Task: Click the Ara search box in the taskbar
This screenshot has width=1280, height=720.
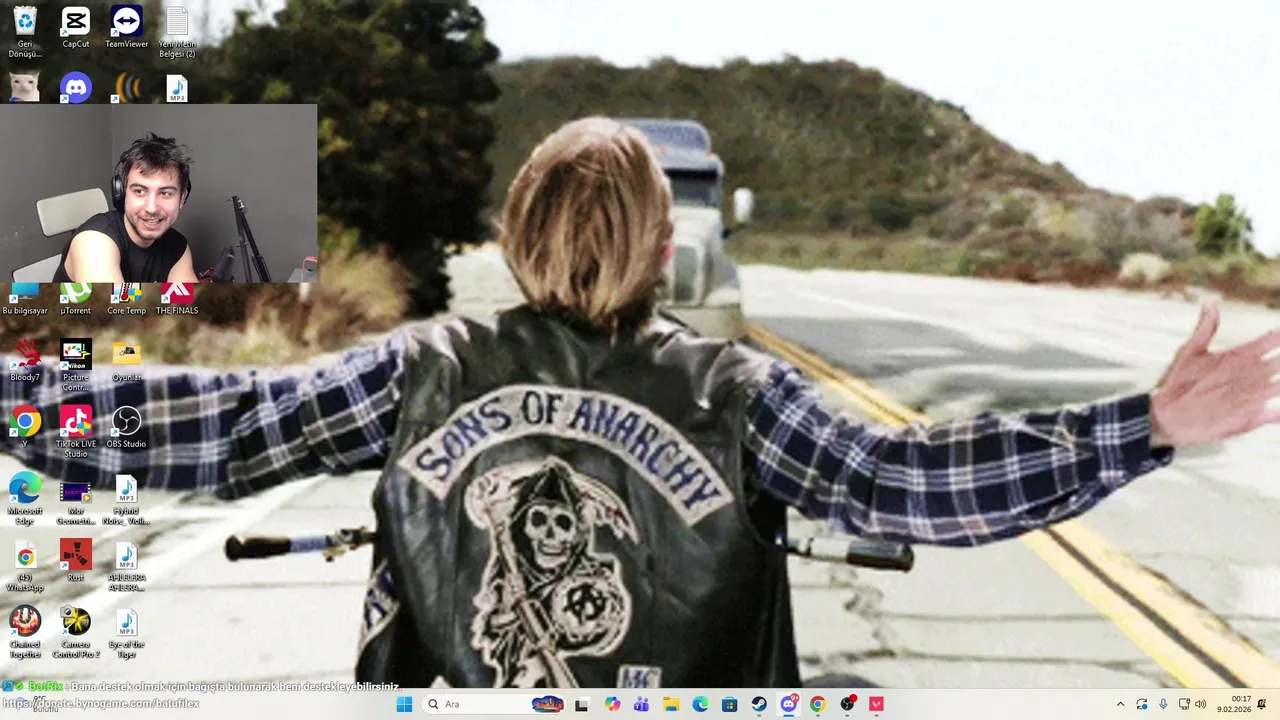Action: pos(494,704)
